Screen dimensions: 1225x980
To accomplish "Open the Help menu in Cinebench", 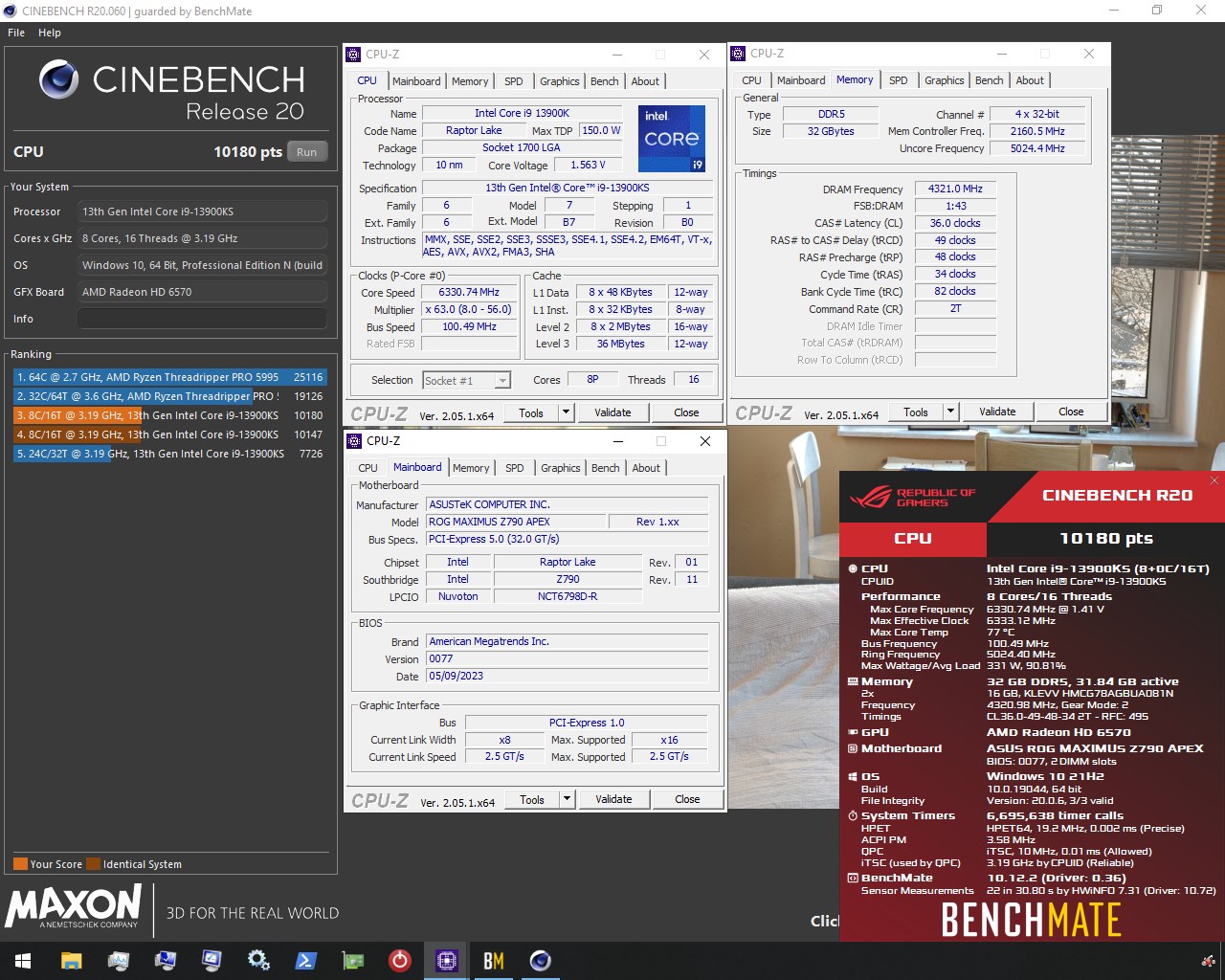I will 50,33.
